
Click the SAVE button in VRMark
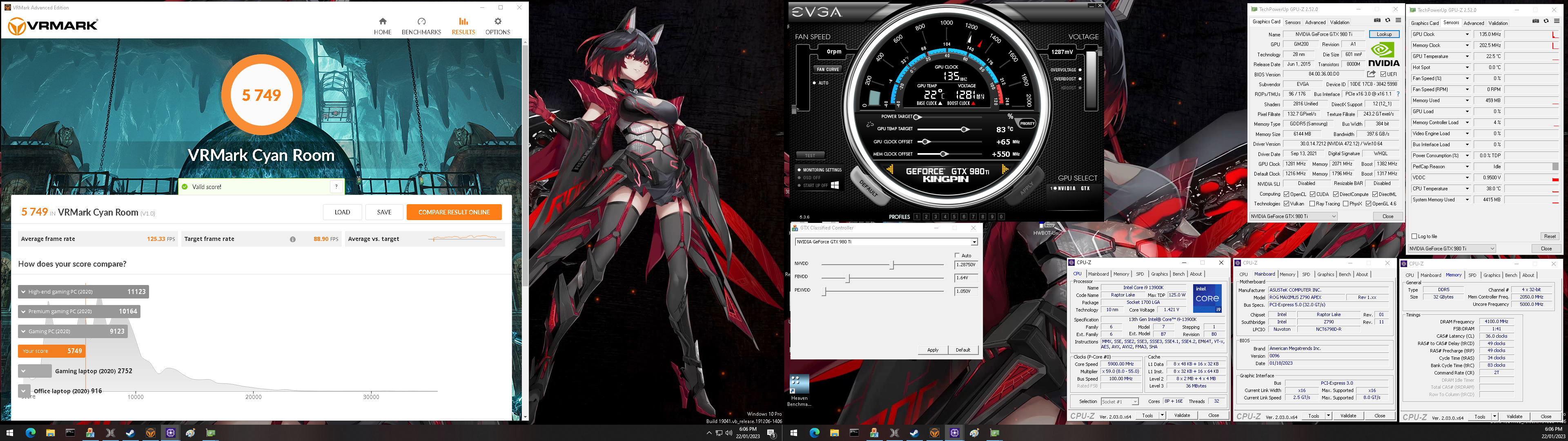coord(384,212)
